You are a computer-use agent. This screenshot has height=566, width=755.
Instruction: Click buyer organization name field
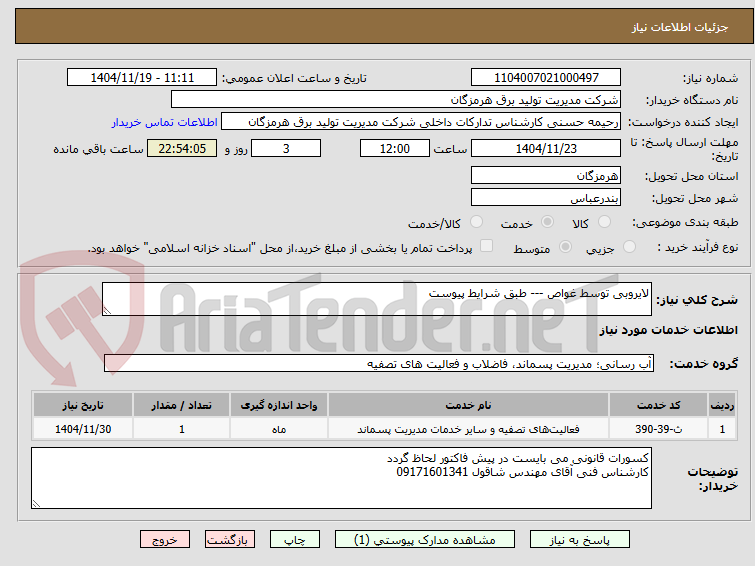[396, 100]
